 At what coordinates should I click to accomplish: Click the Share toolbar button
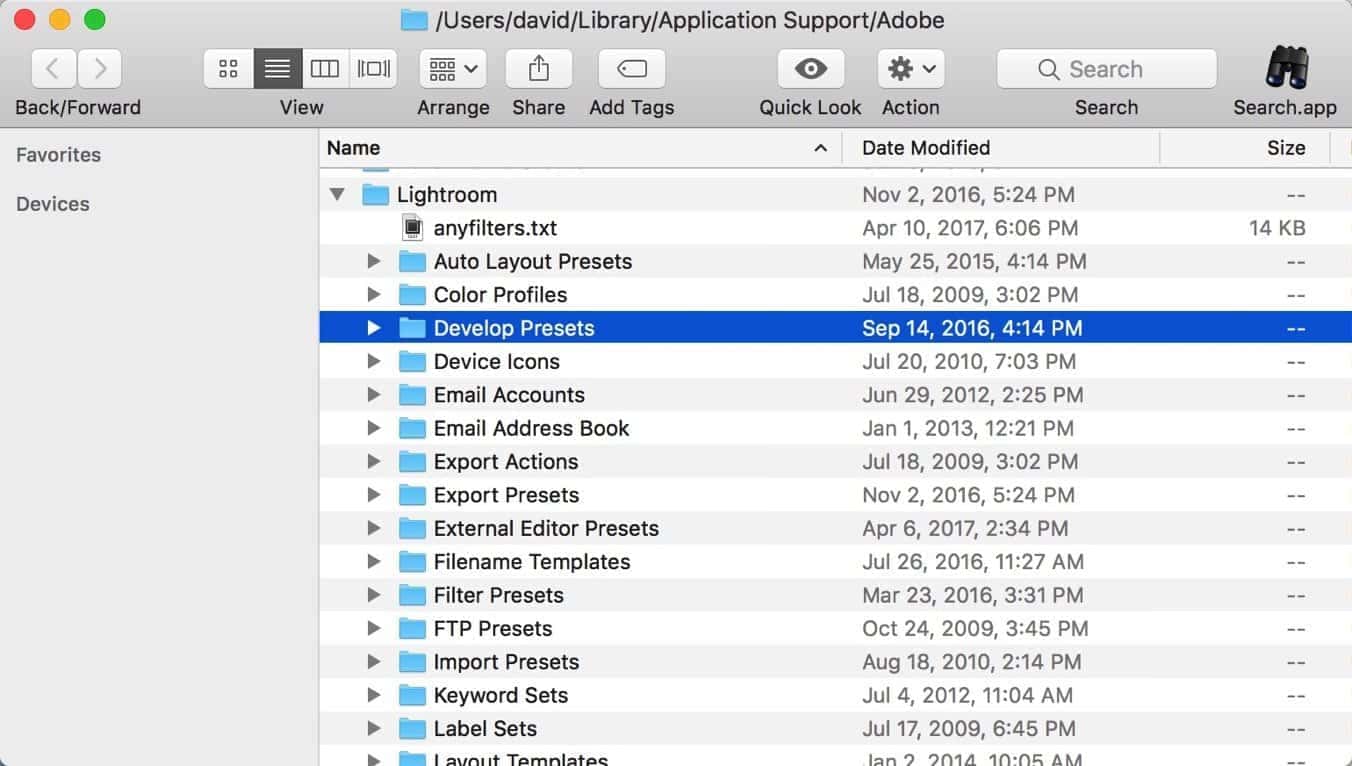coord(539,69)
